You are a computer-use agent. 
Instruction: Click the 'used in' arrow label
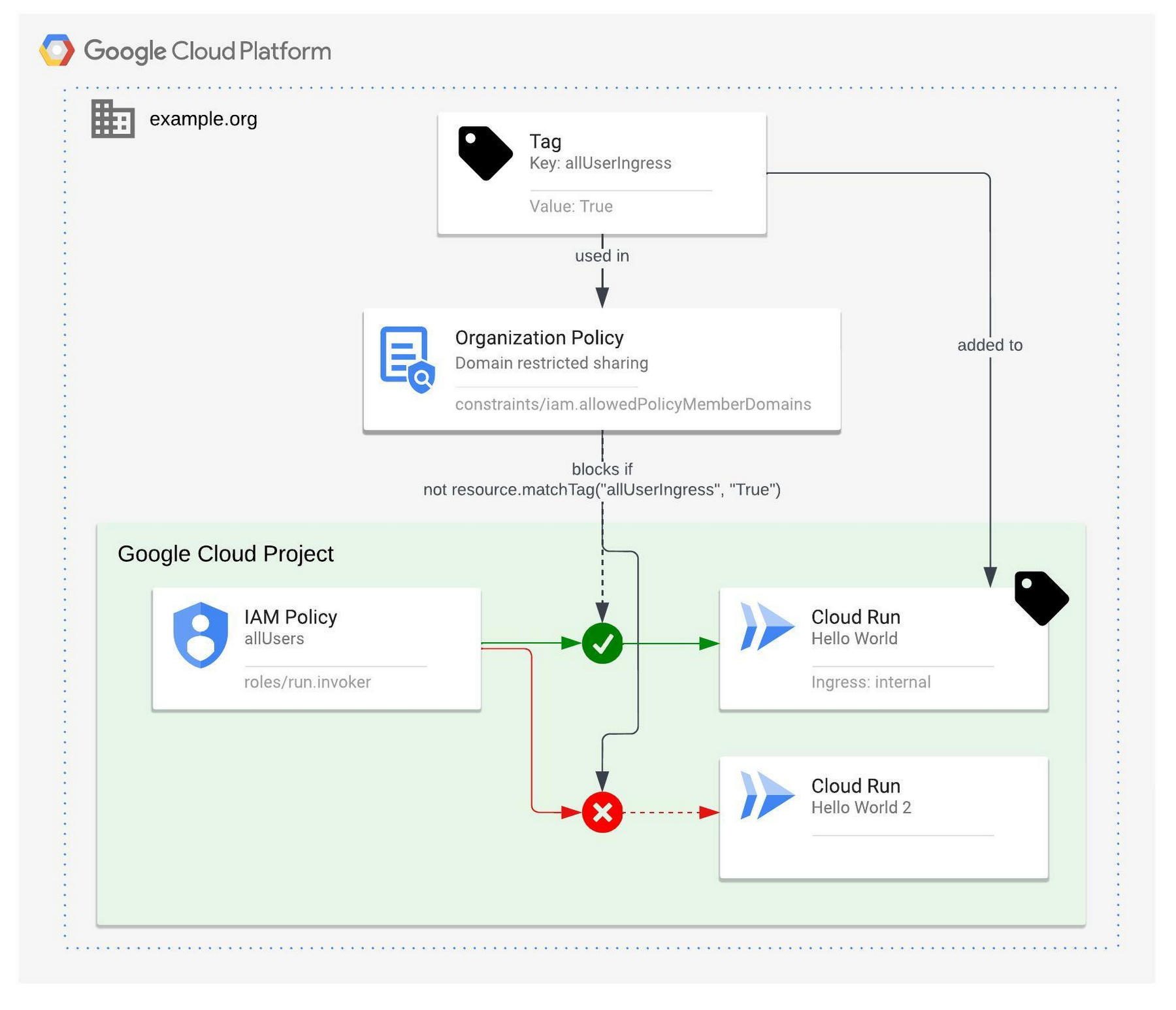[602, 255]
